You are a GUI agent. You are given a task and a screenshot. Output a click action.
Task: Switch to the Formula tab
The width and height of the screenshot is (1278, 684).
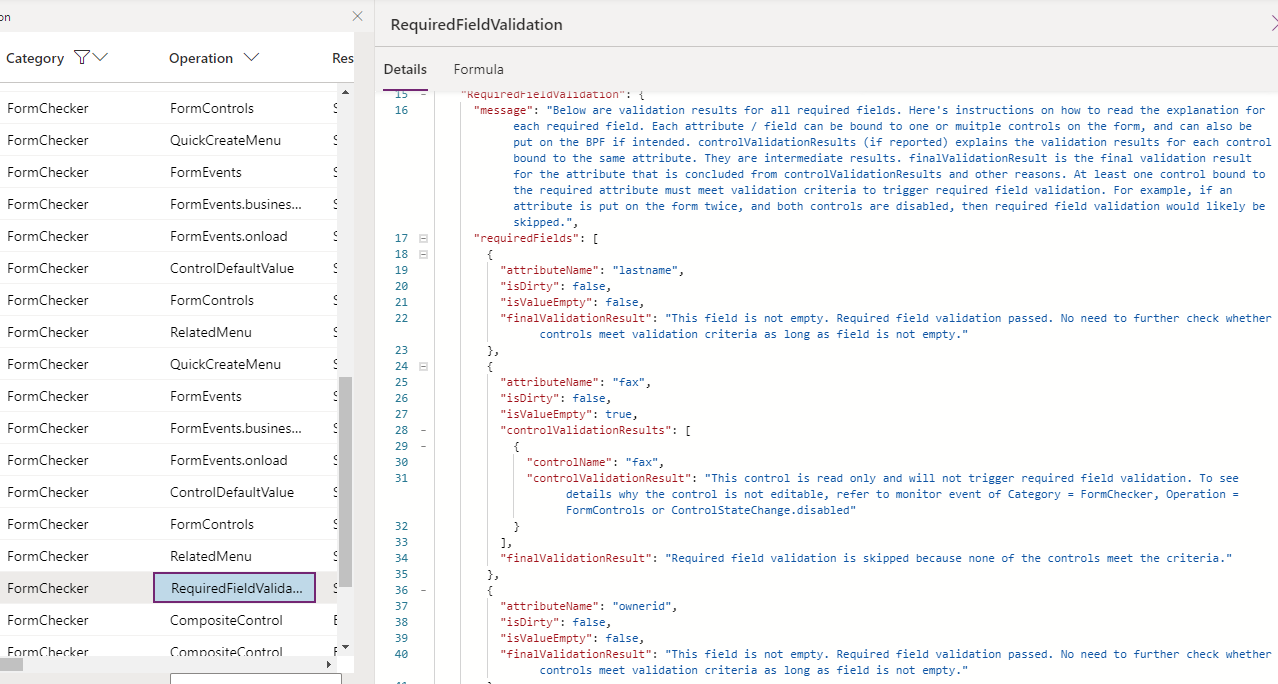(x=478, y=70)
